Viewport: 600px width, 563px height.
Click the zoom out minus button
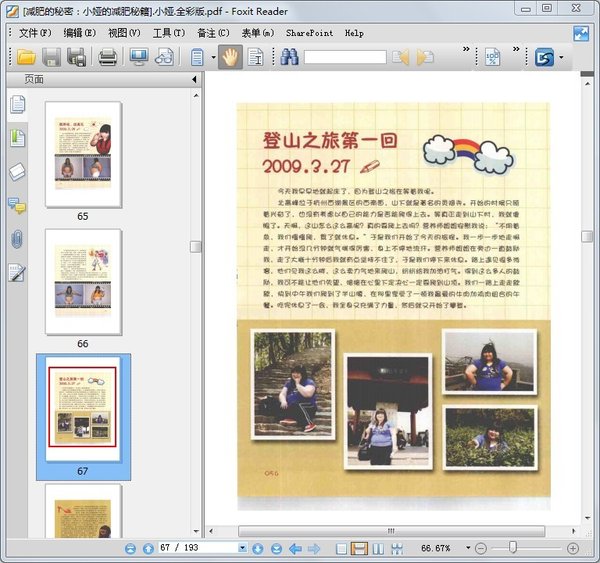[480, 548]
